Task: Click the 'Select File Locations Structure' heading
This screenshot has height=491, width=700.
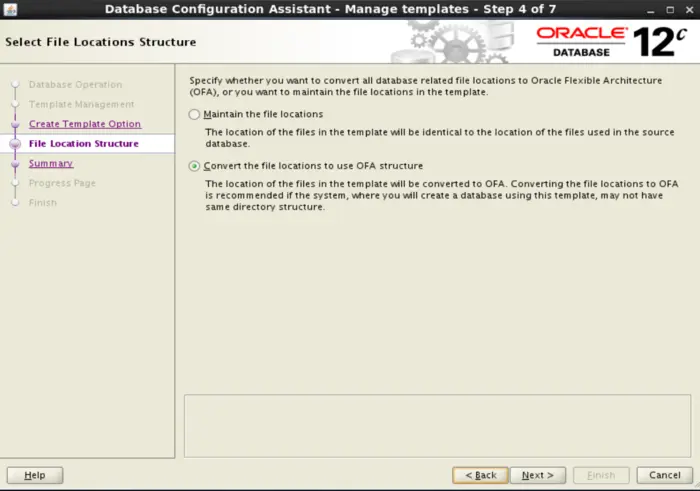Action: click(x=100, y=42)
